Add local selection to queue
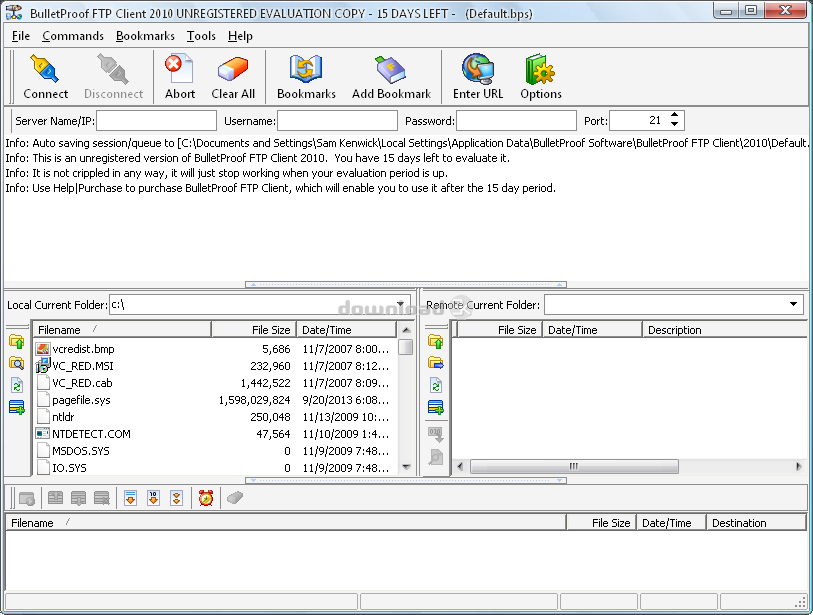The width and height of the screenshot is (813, 615). [17, 408]
